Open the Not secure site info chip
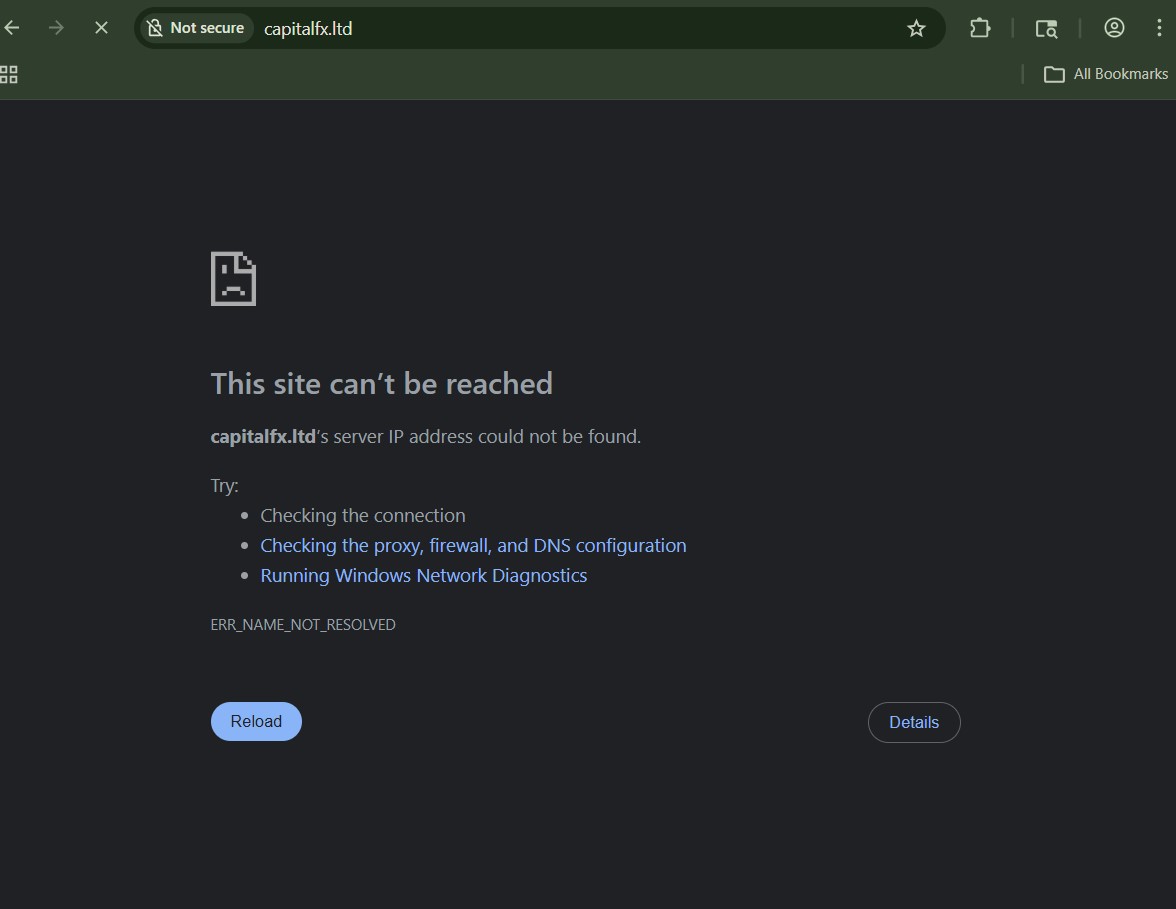 (195, 28)
